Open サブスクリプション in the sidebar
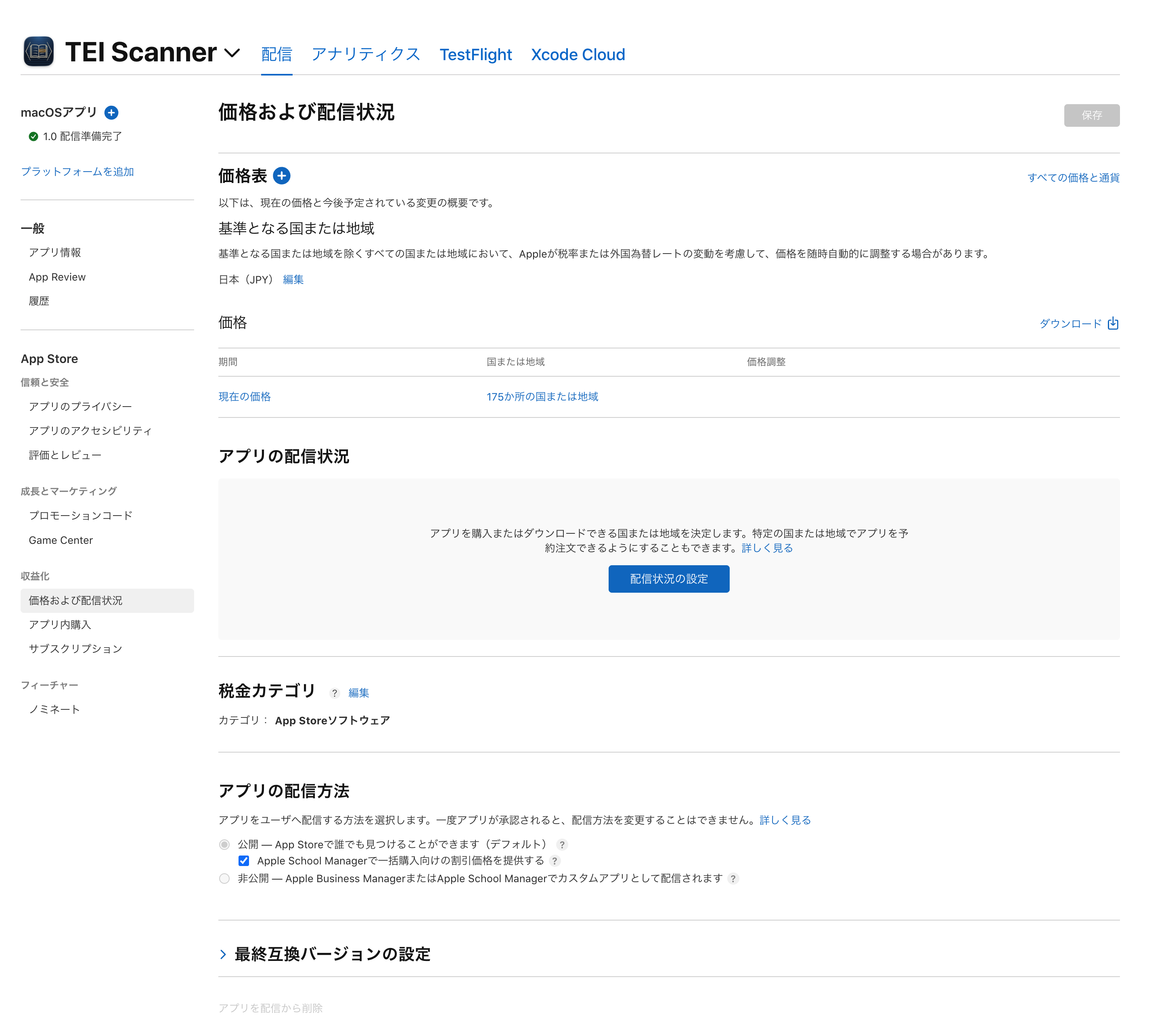The width and height of the screenshot is (1168, 1036). [x=75, y=649]
